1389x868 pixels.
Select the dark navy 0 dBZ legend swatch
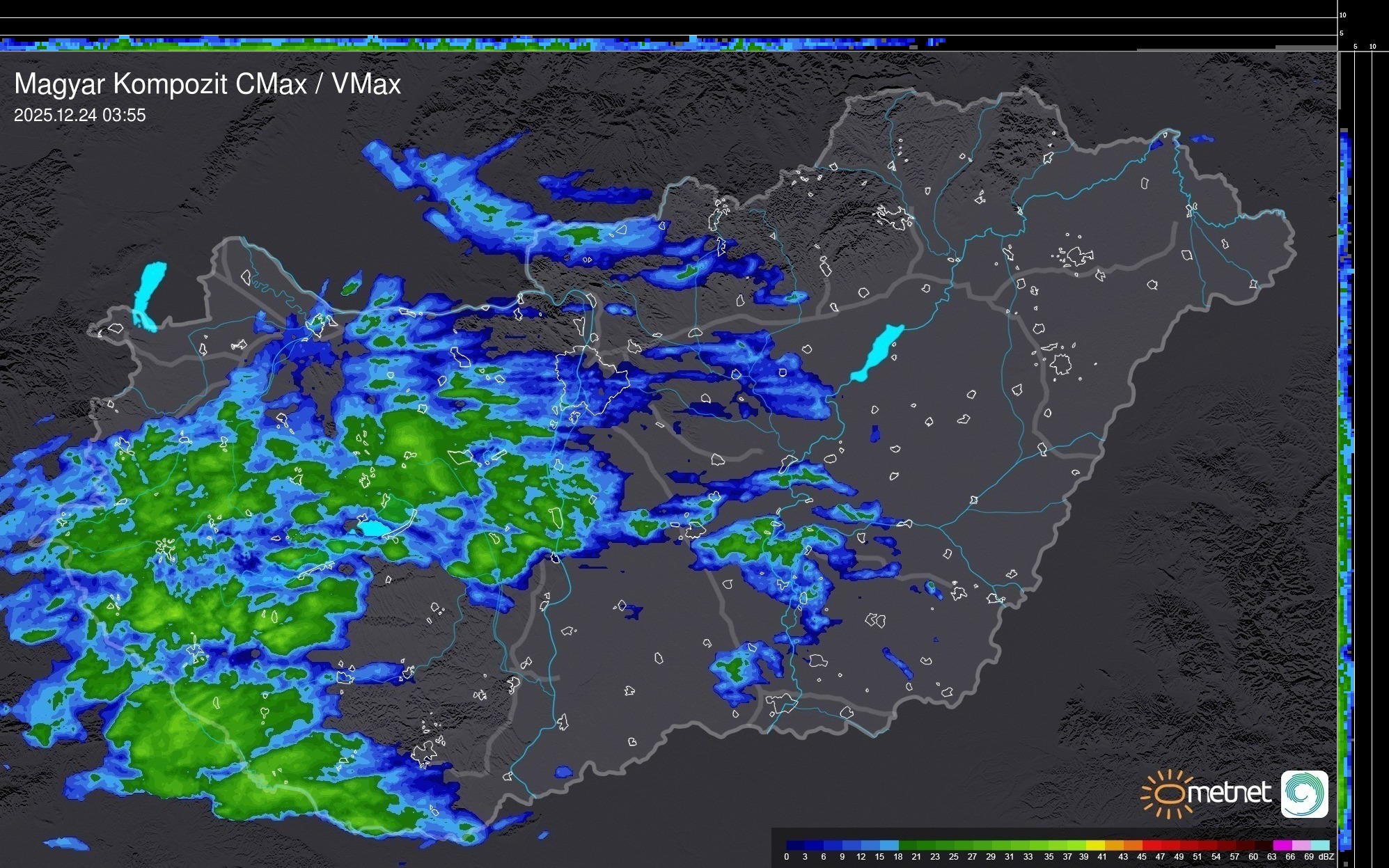(x=796, y=845)
